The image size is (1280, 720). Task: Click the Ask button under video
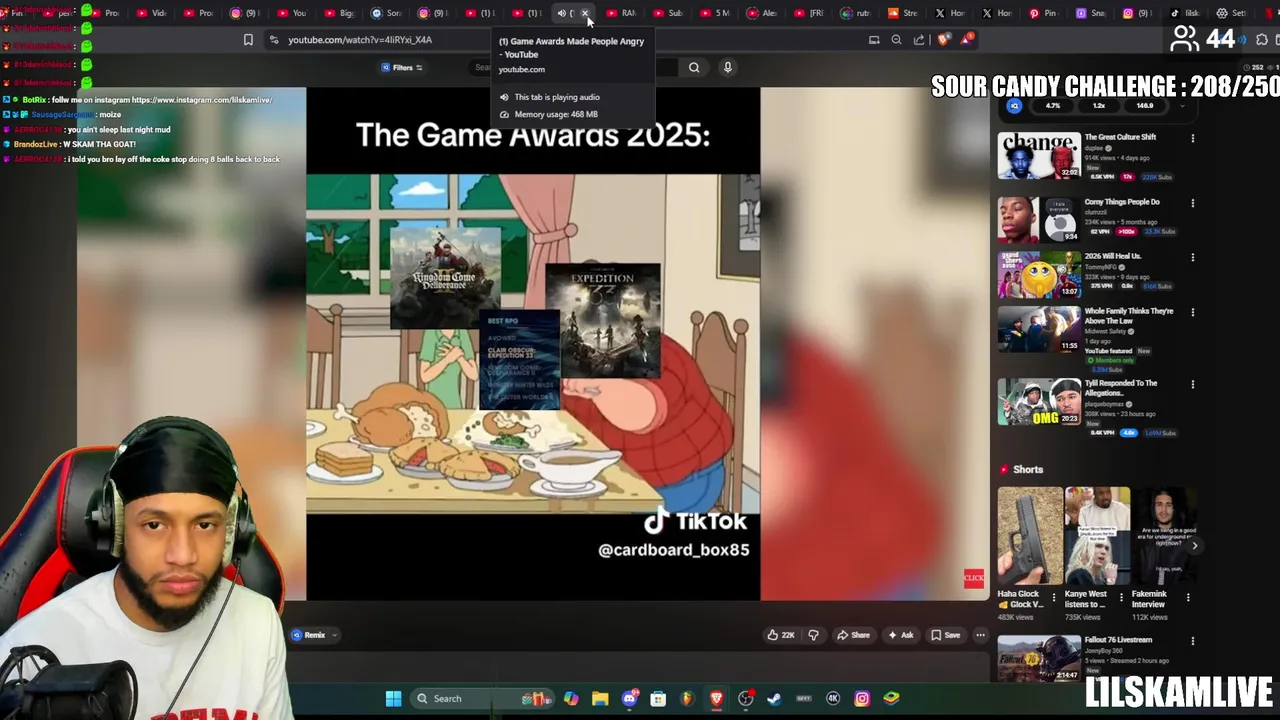(900, 635)
